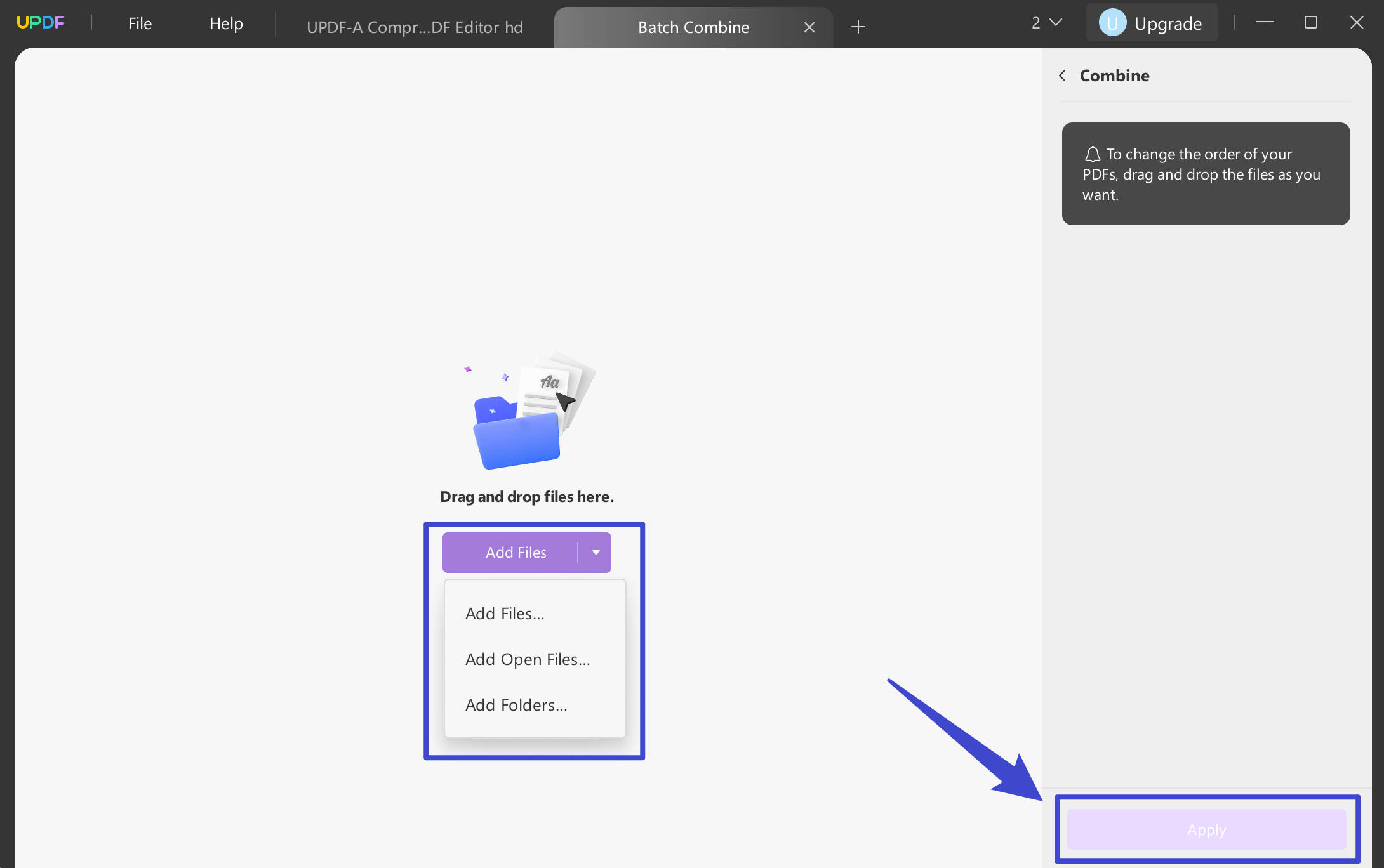Select Add Folders from the dropdown menu
The width and height of the screenshot is (1384, 868).
point(516,704)
